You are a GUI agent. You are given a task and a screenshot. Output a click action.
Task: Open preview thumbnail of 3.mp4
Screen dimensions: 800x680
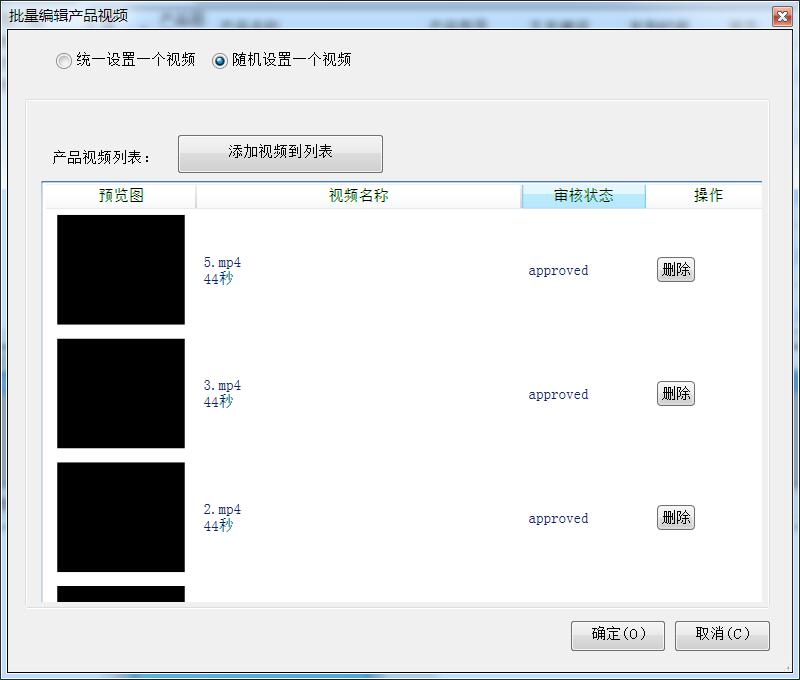tap(121, 393)
